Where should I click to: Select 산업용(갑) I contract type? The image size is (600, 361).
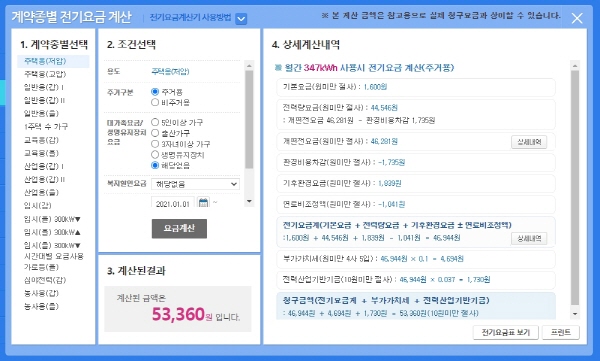44,166
